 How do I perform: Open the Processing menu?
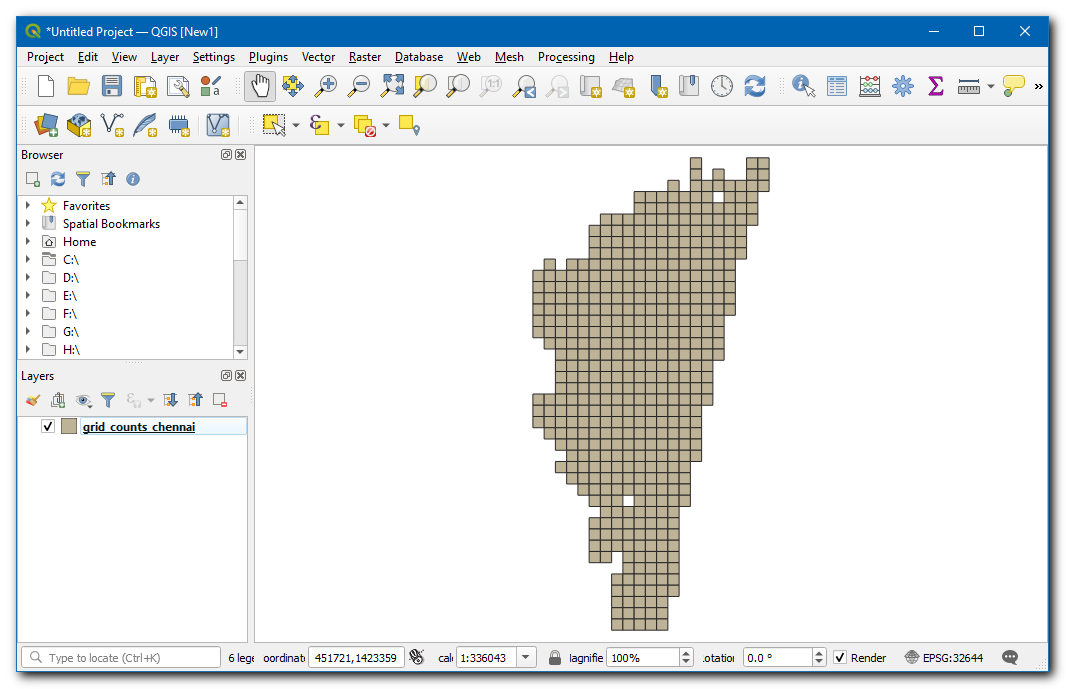[x=565, y=57]
